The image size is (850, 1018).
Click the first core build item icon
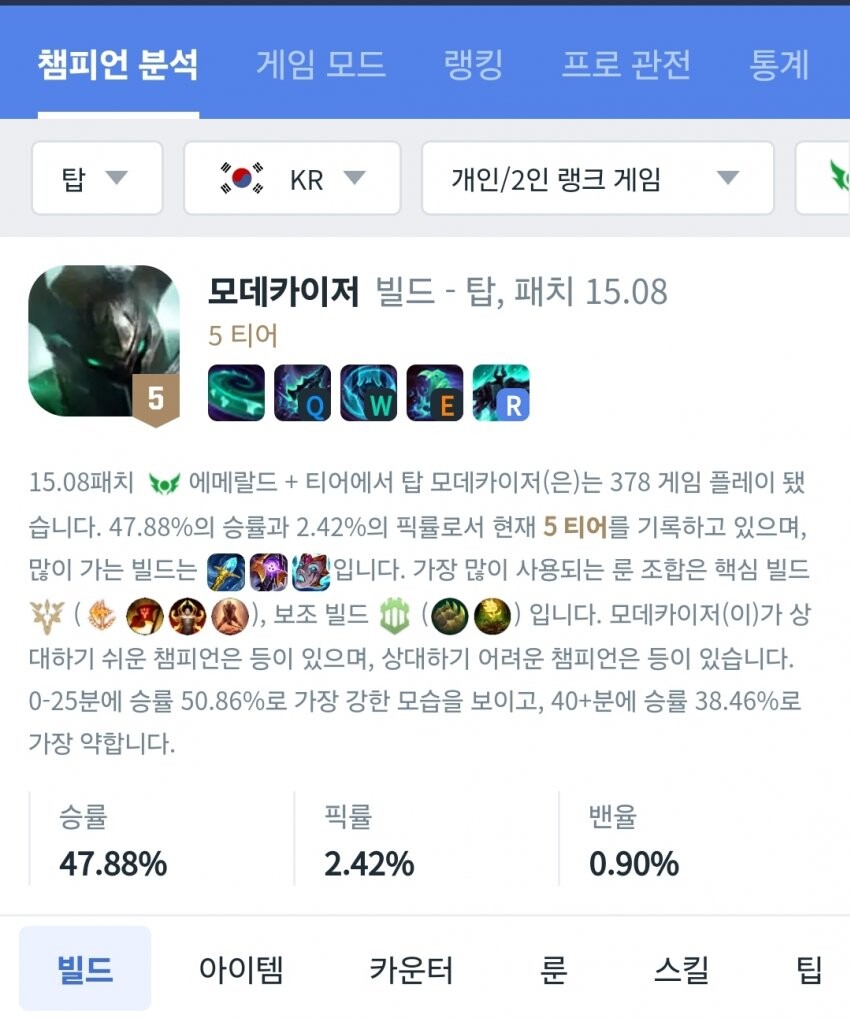click(226, 571)
